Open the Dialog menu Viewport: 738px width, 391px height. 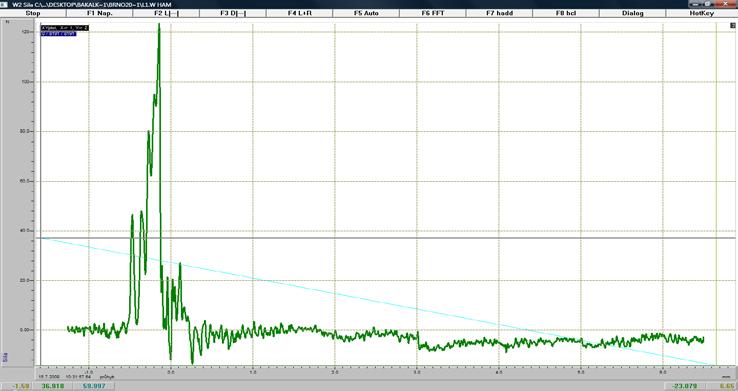(633, 13)
